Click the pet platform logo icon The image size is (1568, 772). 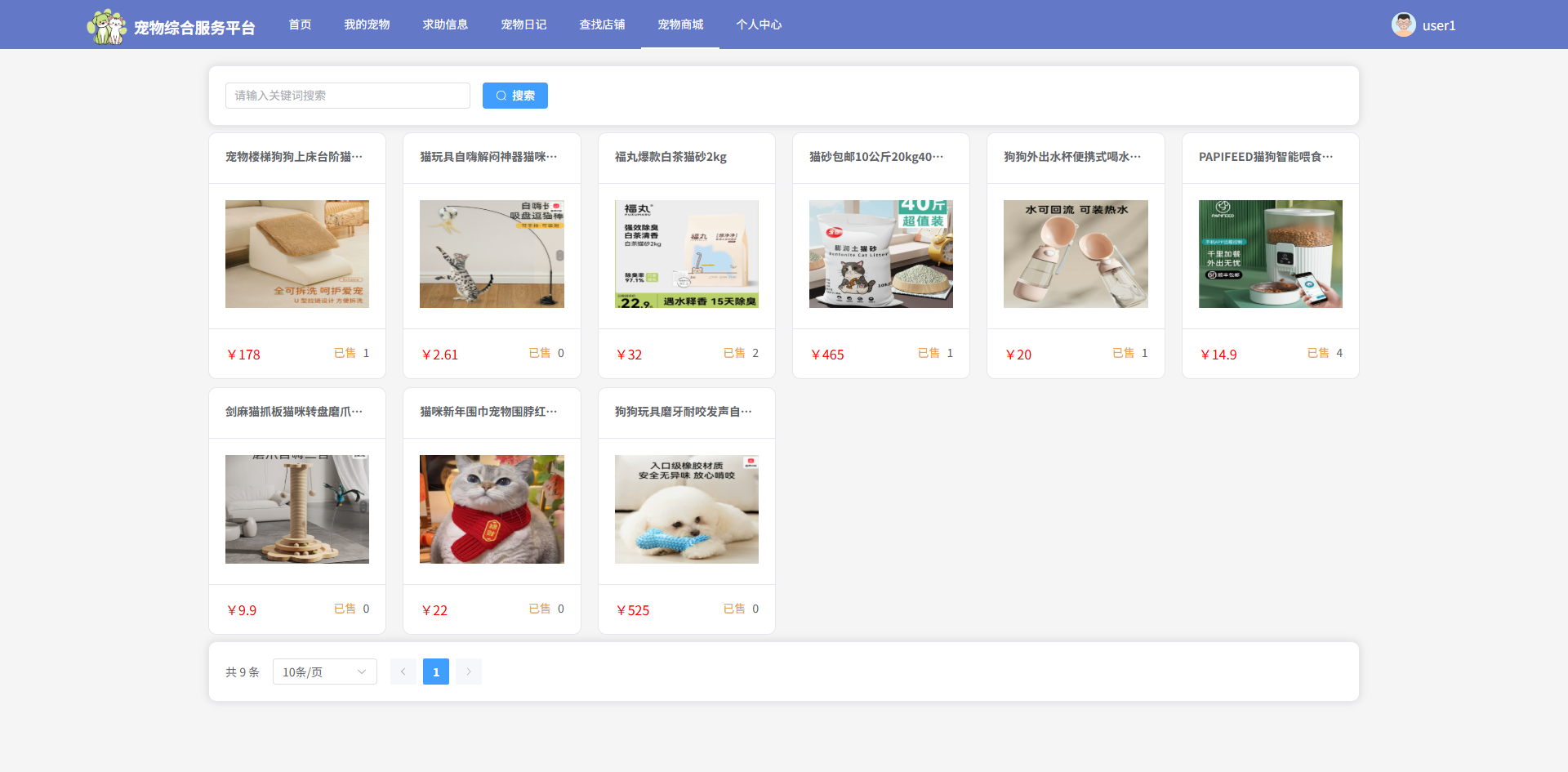[x=106, y=26]
